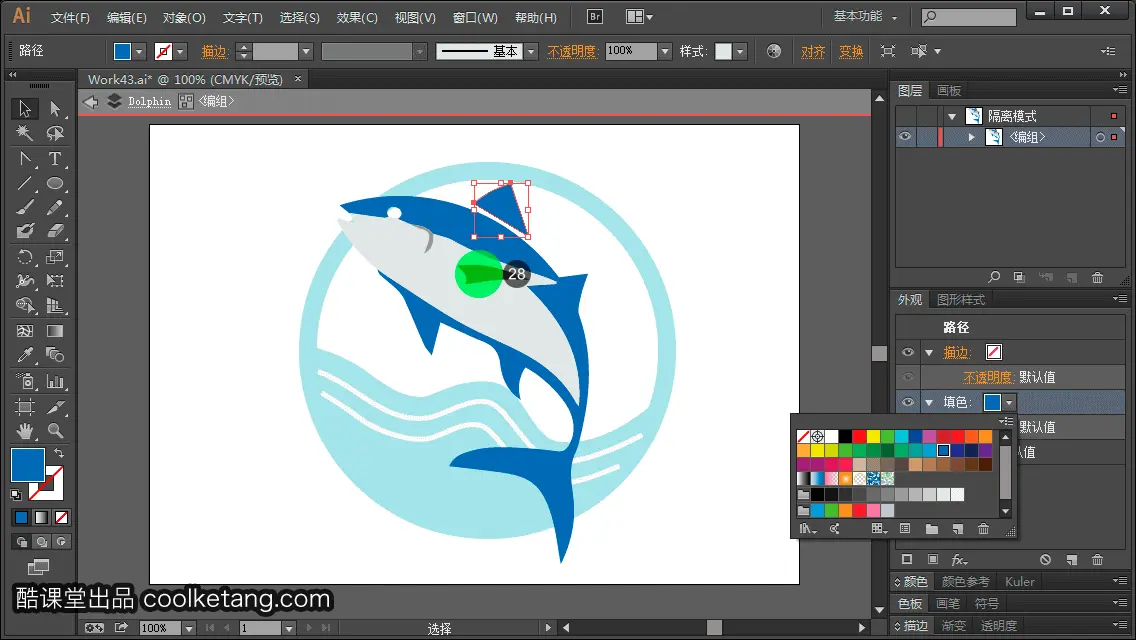Open Adobe Bridge via Br icon
This screenshot has height=640, width=1136.
coord(595,17)
